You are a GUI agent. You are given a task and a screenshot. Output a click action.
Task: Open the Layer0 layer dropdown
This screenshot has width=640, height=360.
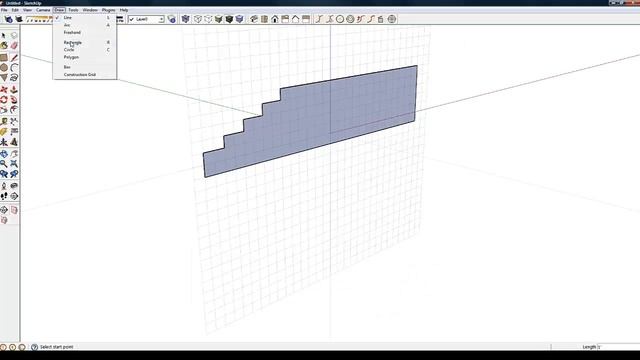[162, 19]
